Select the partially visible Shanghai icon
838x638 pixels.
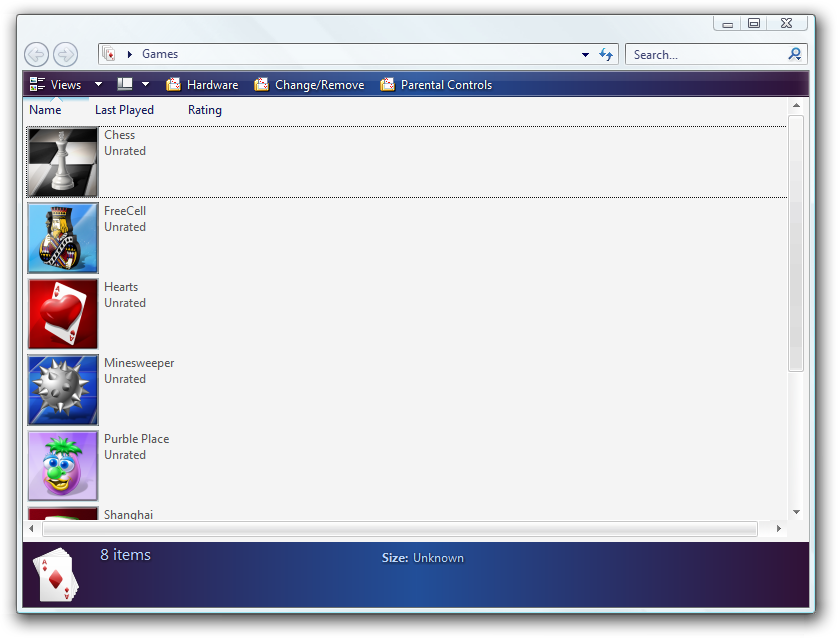tap(63, 513)
